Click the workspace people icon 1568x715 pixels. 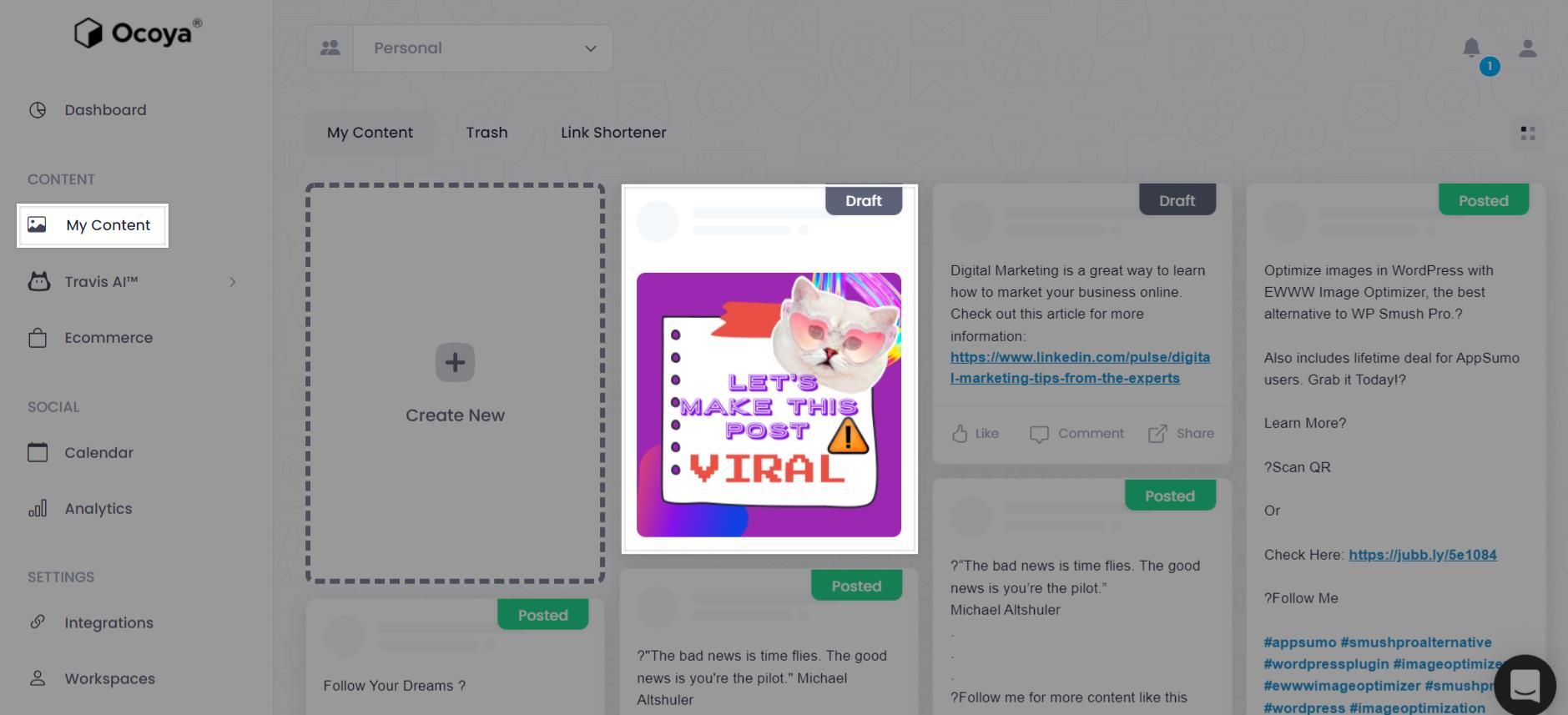click(x=330, y=48)
